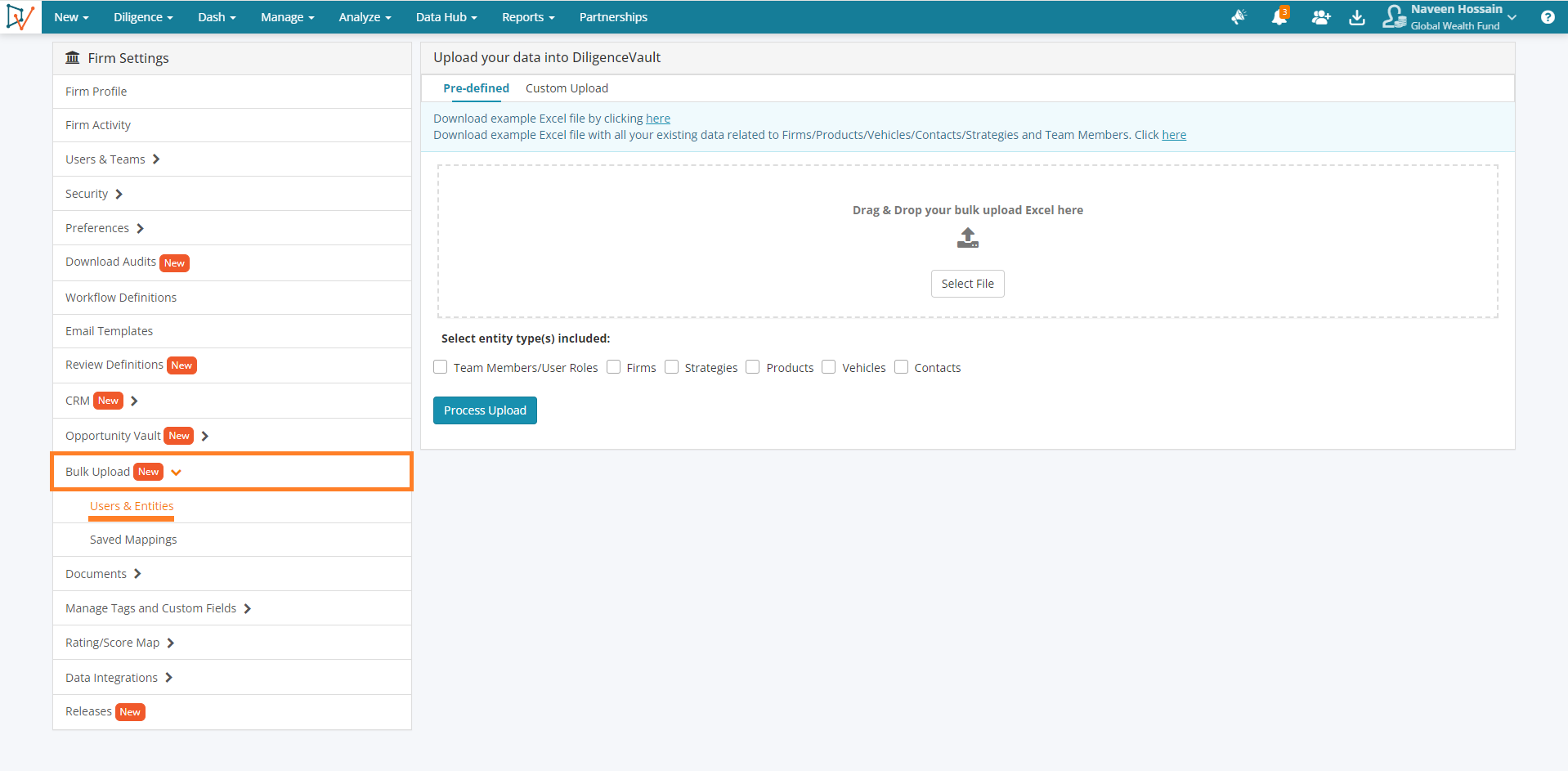The width and height of the screenshot is (1568, 771).
Task: Open the announcements megaphone icon
Action: pos(1239,17)
